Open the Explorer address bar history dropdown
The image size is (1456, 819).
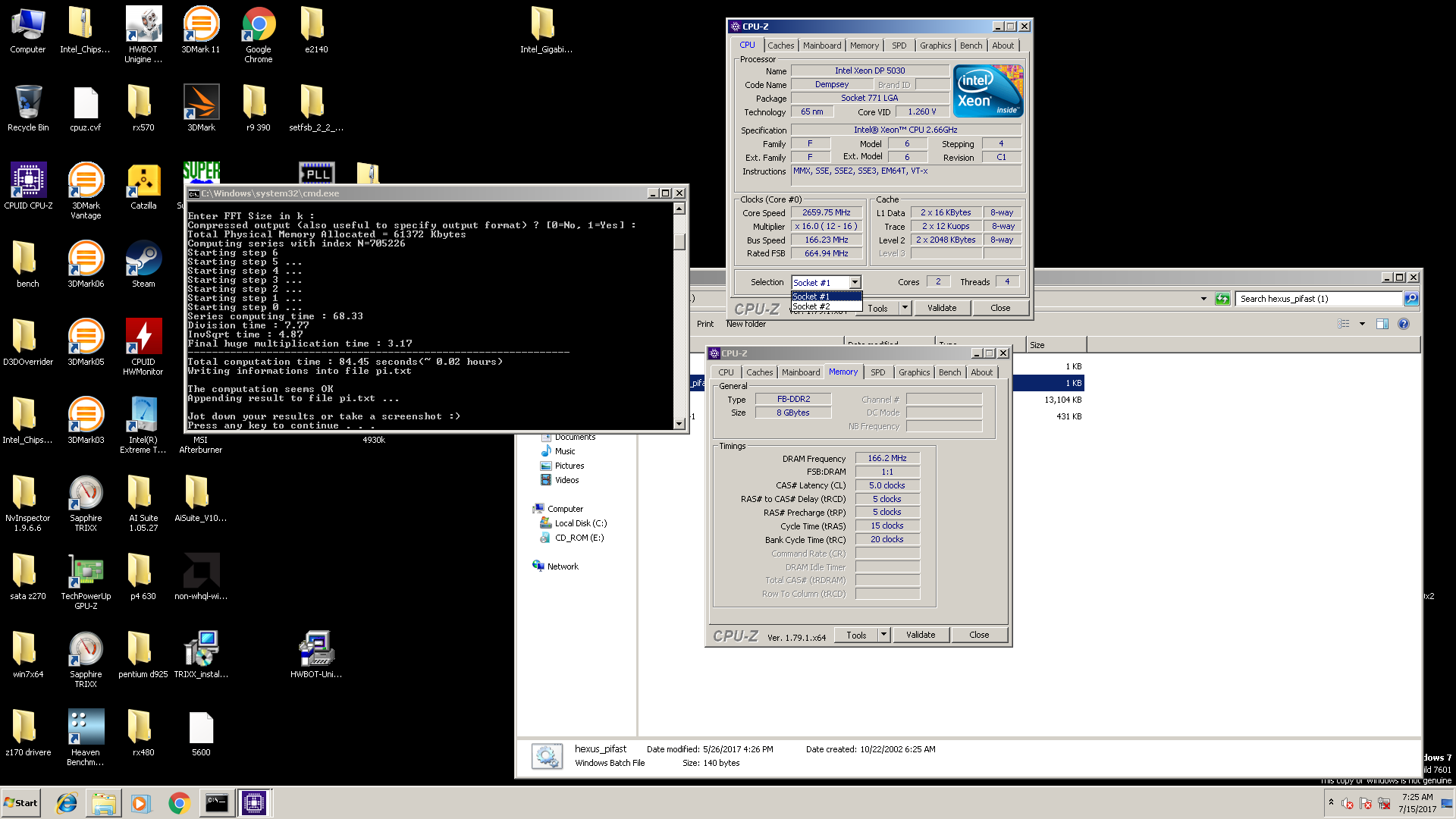coord(1203,299)
